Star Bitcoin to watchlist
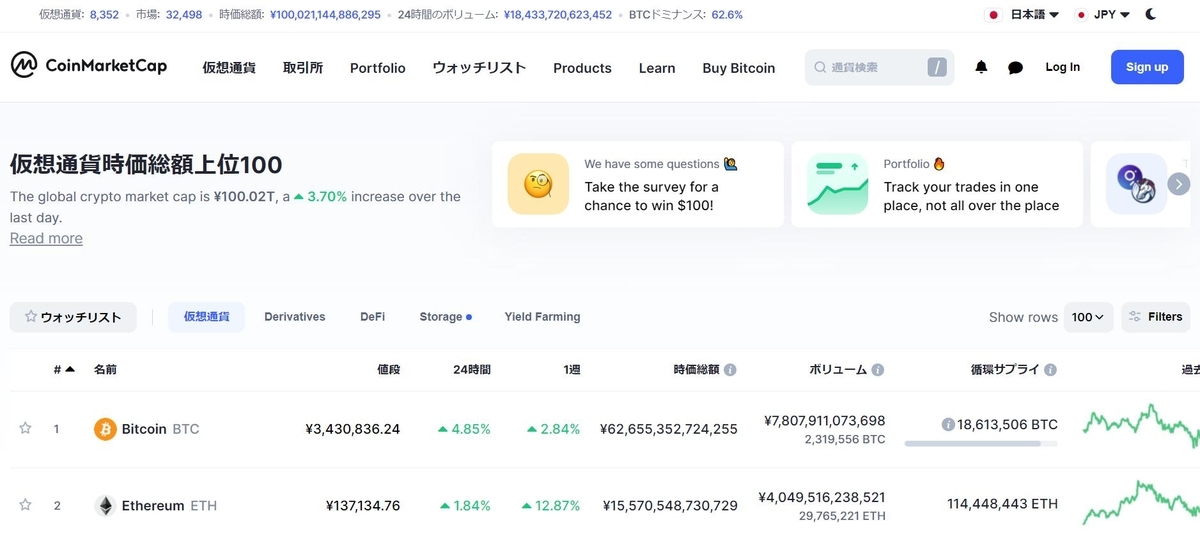The width and height of the screenshot is (1200, 534). tap(26, 429)
